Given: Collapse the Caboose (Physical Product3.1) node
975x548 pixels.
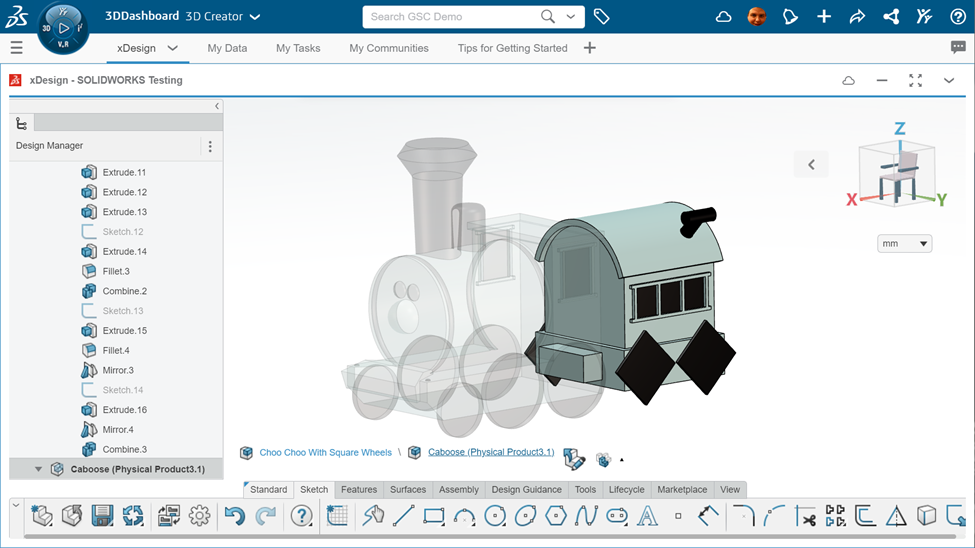Looking at the screenshot, I should (x=39, y=469).
